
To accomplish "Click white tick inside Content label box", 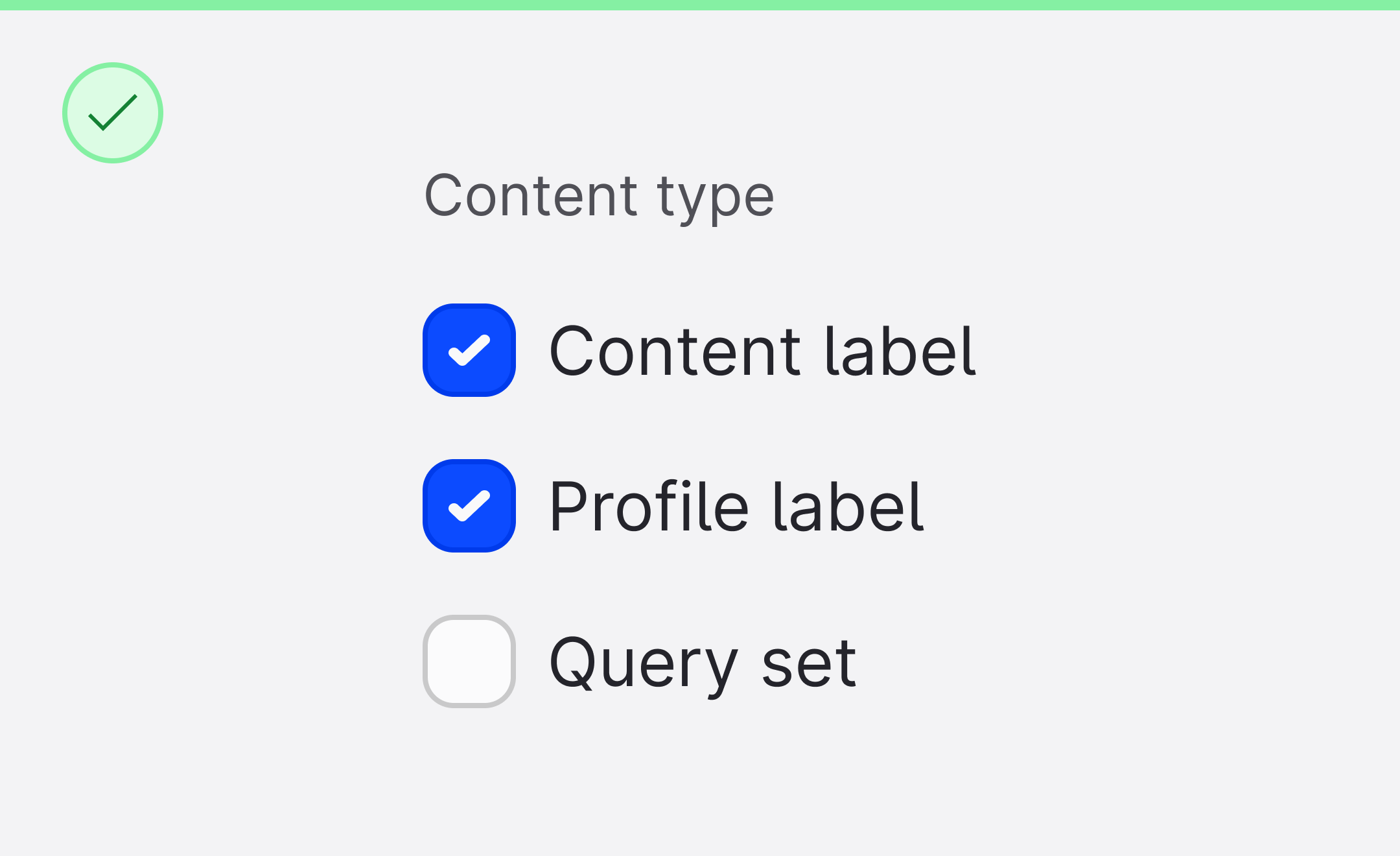I will tap(469, 350).
